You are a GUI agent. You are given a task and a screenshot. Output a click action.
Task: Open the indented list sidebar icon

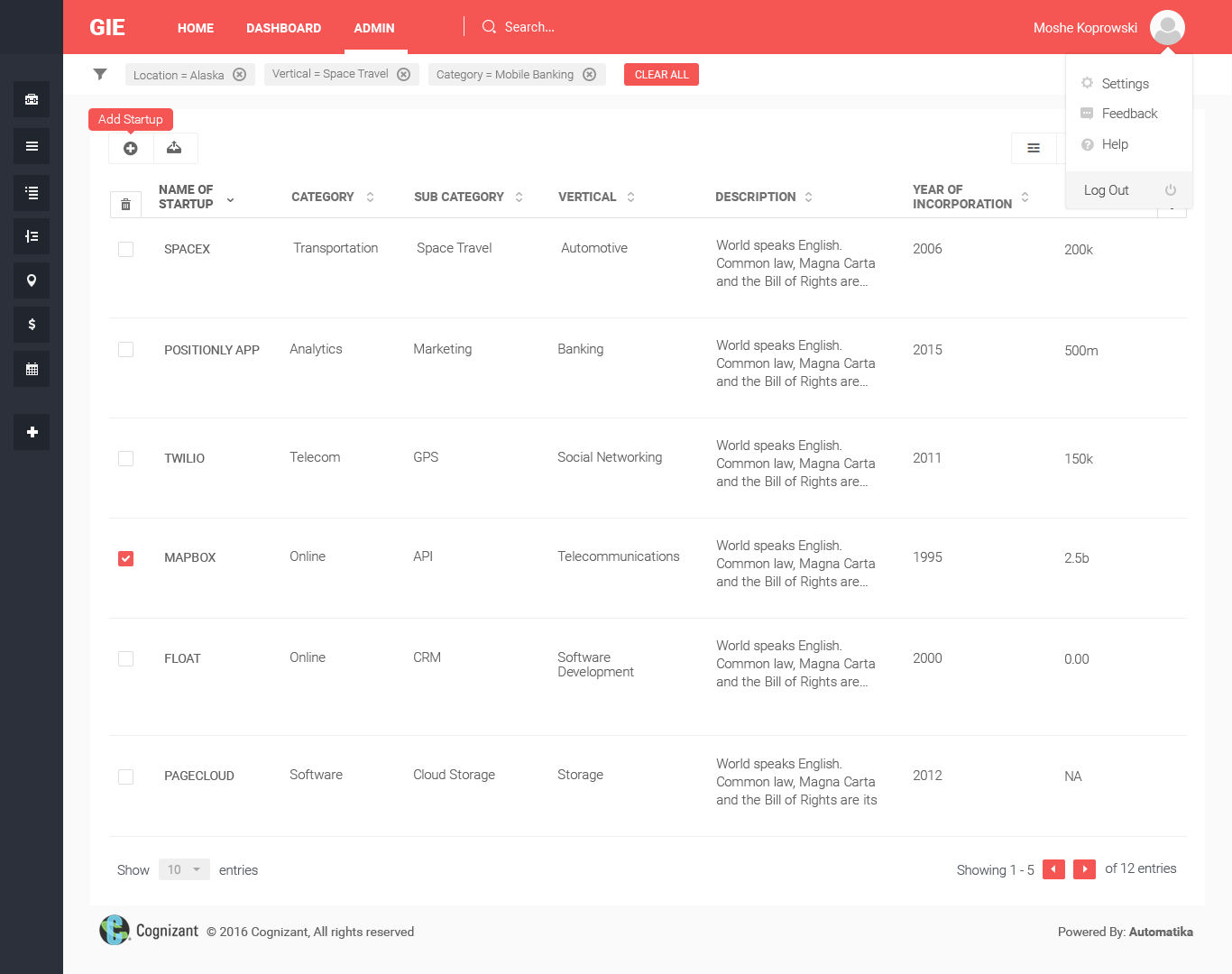(x=32, y=236)
